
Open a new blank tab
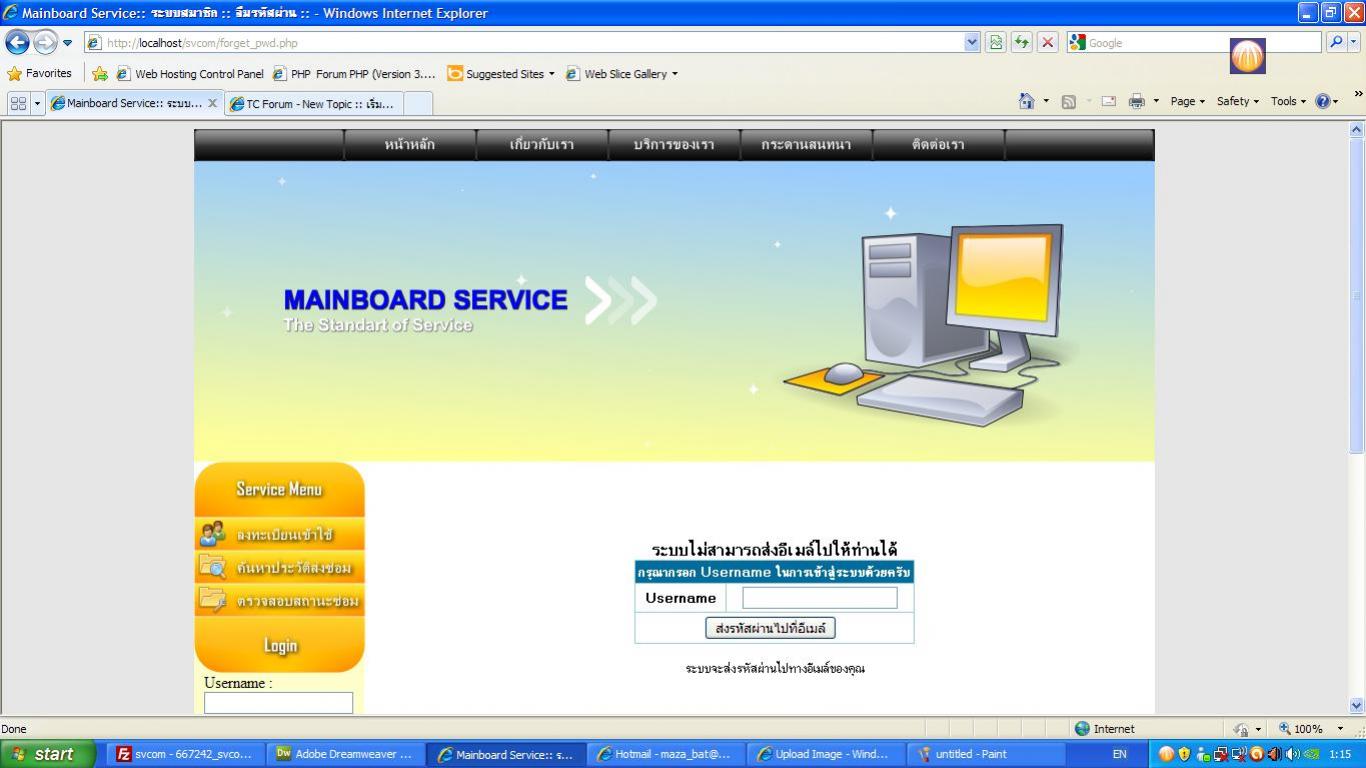coord(418,103)
